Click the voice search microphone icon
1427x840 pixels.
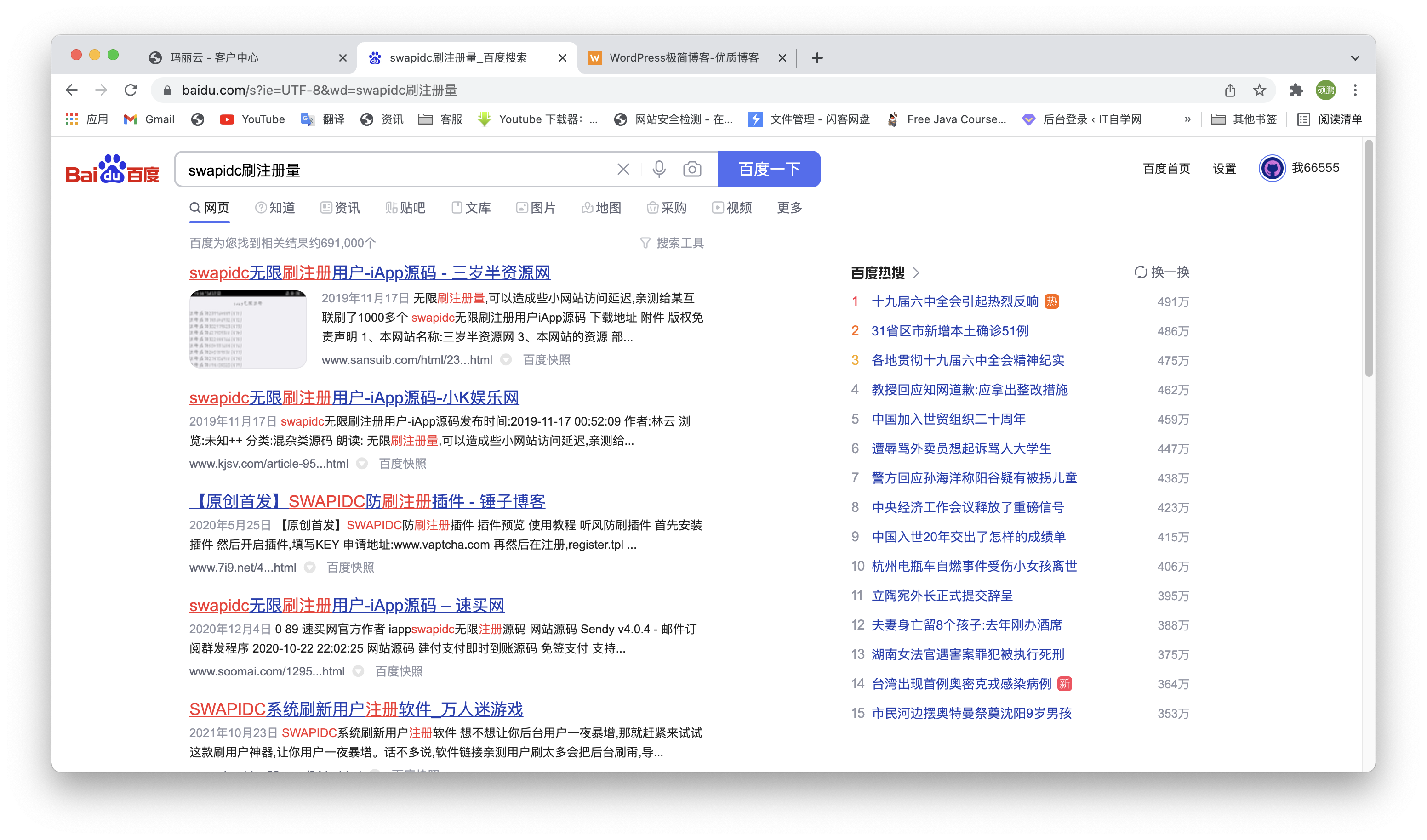(x=659, y=169)
